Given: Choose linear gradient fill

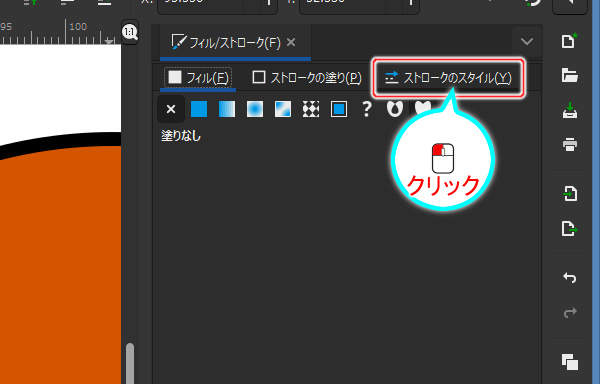Looking at the screenshot, I should [227, 109].
